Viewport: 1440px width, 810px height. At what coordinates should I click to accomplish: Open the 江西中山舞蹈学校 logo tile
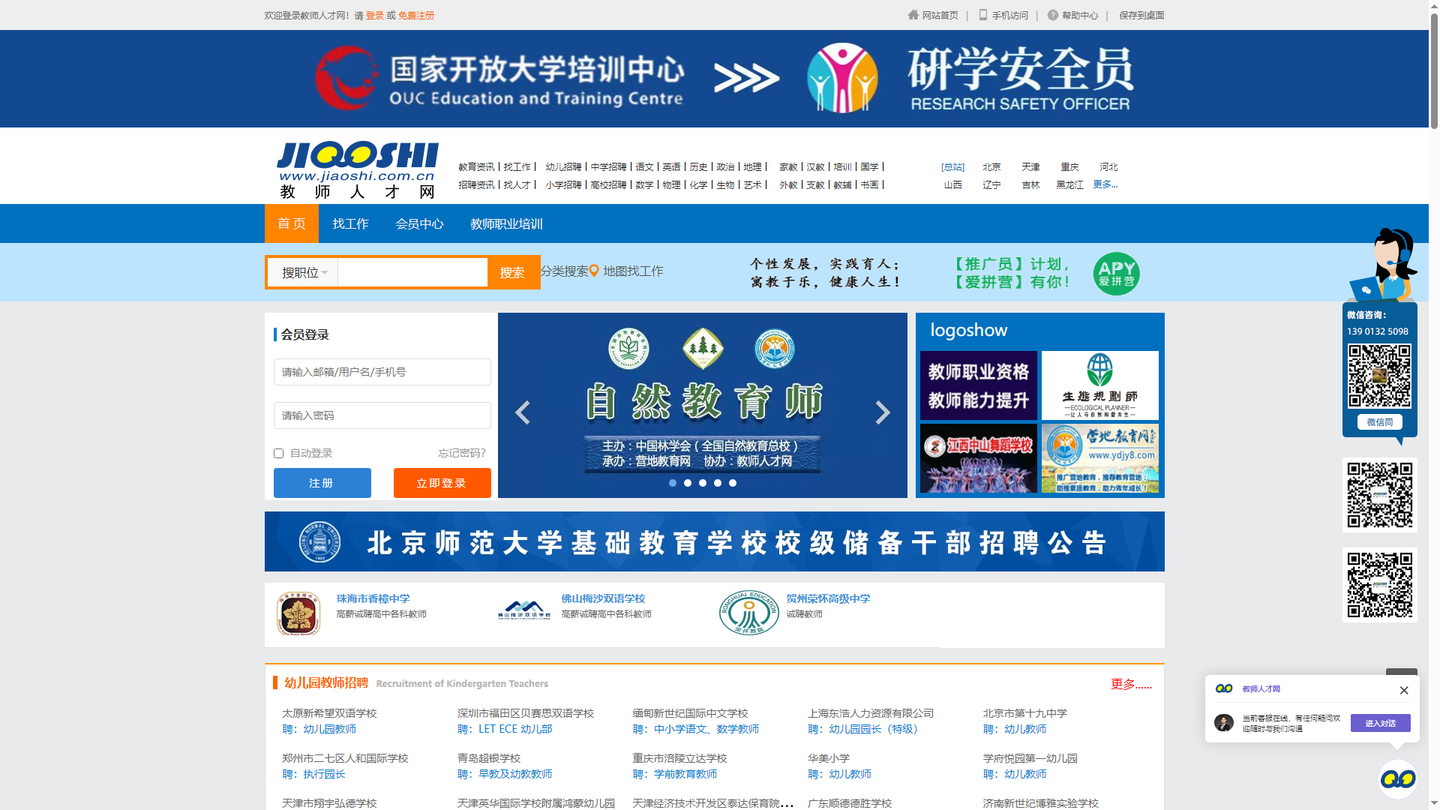pos(978,458)
